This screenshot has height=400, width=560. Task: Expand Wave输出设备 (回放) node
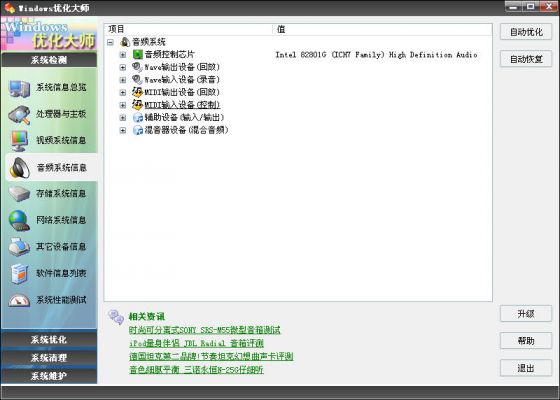coord(123,67)
